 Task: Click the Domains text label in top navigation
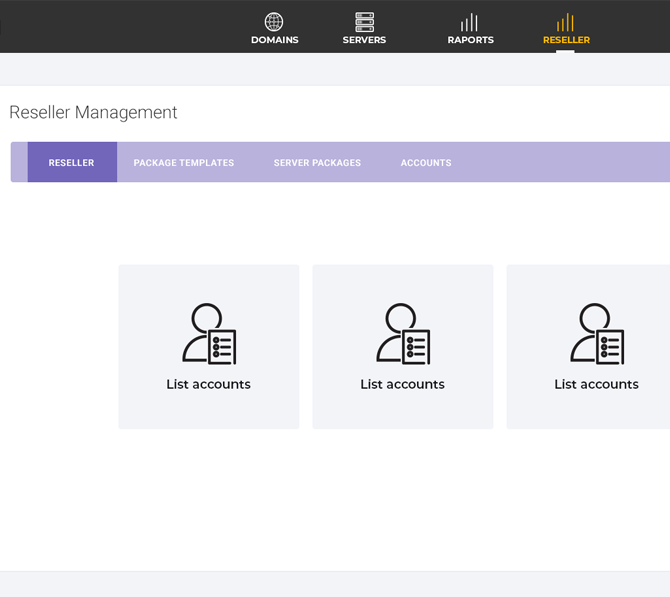pyautogui.click(x=274, y=40)
